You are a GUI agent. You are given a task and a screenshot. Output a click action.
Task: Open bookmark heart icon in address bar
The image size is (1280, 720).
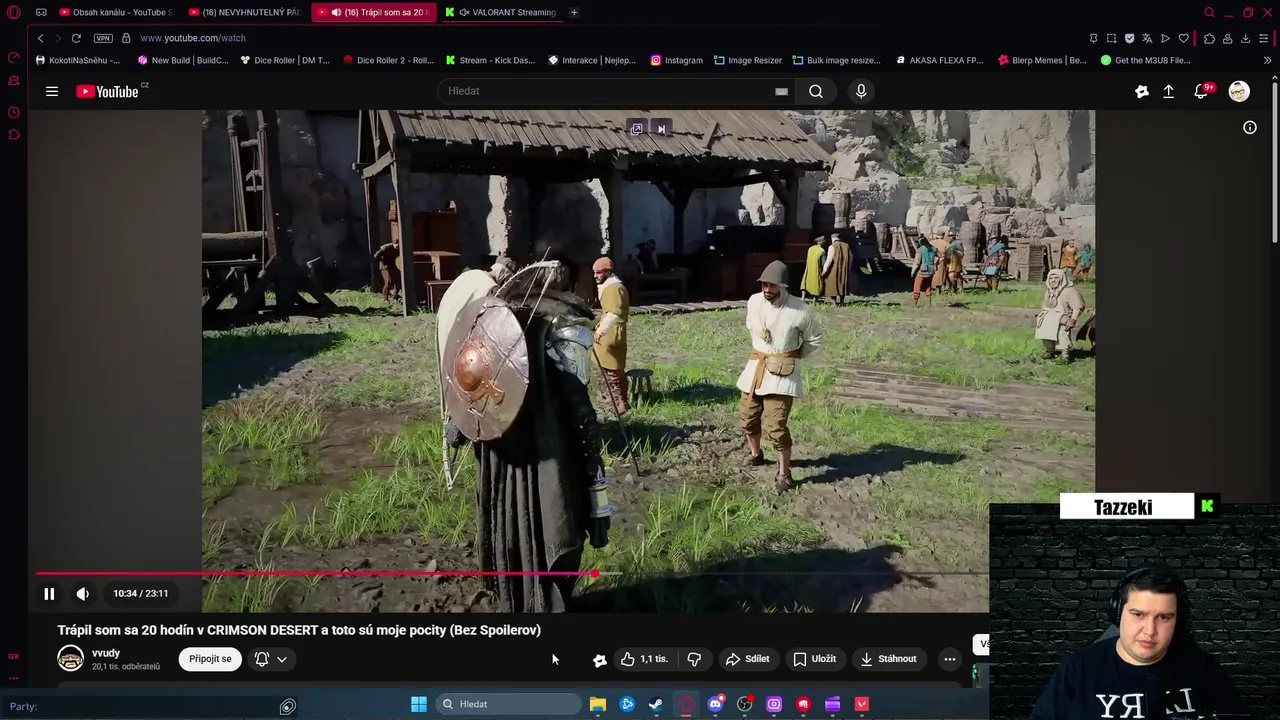1184,38
